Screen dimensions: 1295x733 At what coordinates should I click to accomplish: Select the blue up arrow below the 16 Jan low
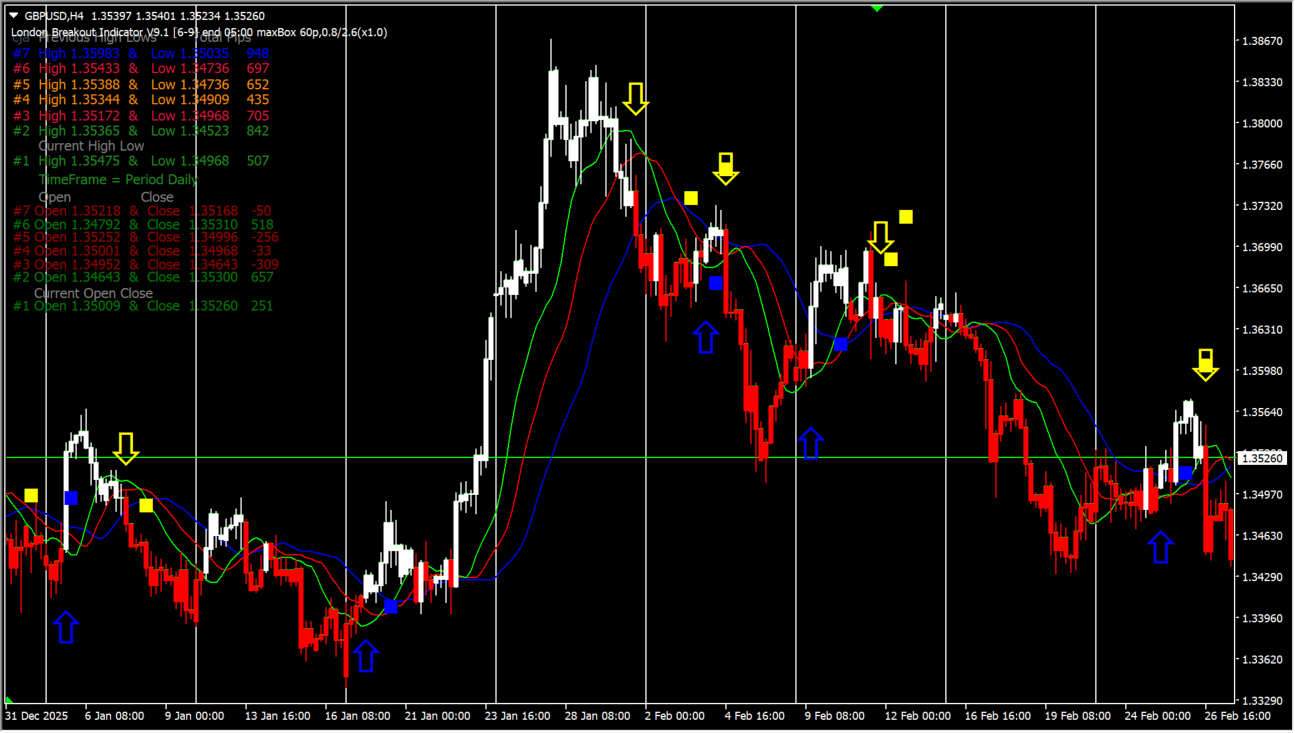tap(366, 656)
